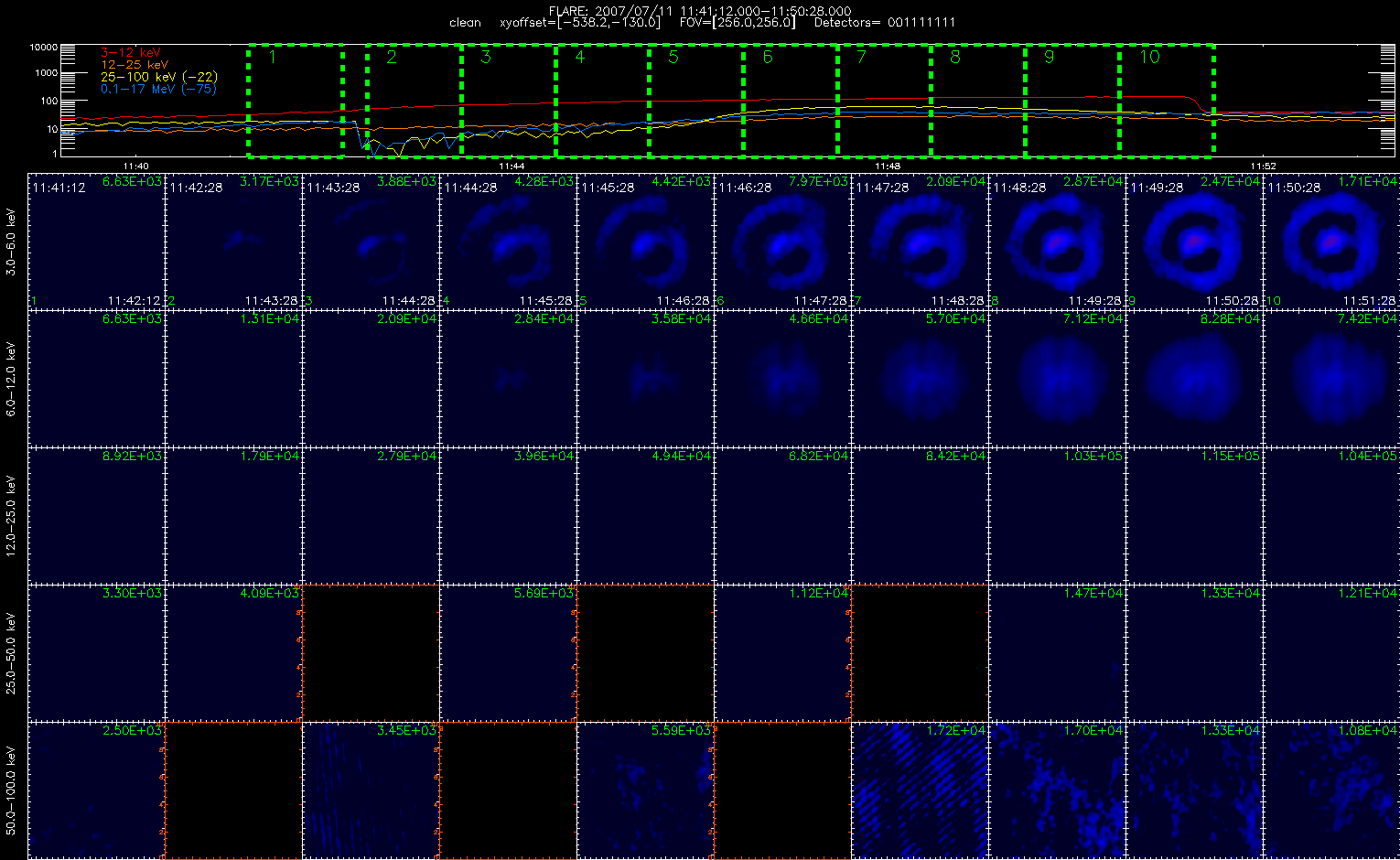Click the '6.0-12.0 keV' row label
1400x860 pixels.
tap(12, 380)
